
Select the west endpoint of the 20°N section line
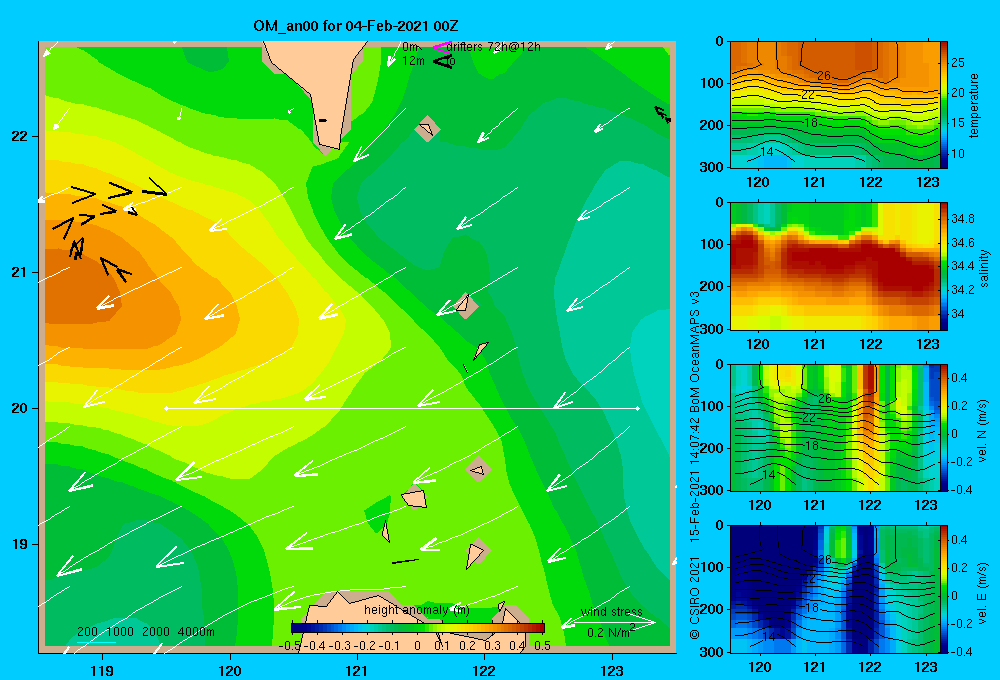coord(166,408)
